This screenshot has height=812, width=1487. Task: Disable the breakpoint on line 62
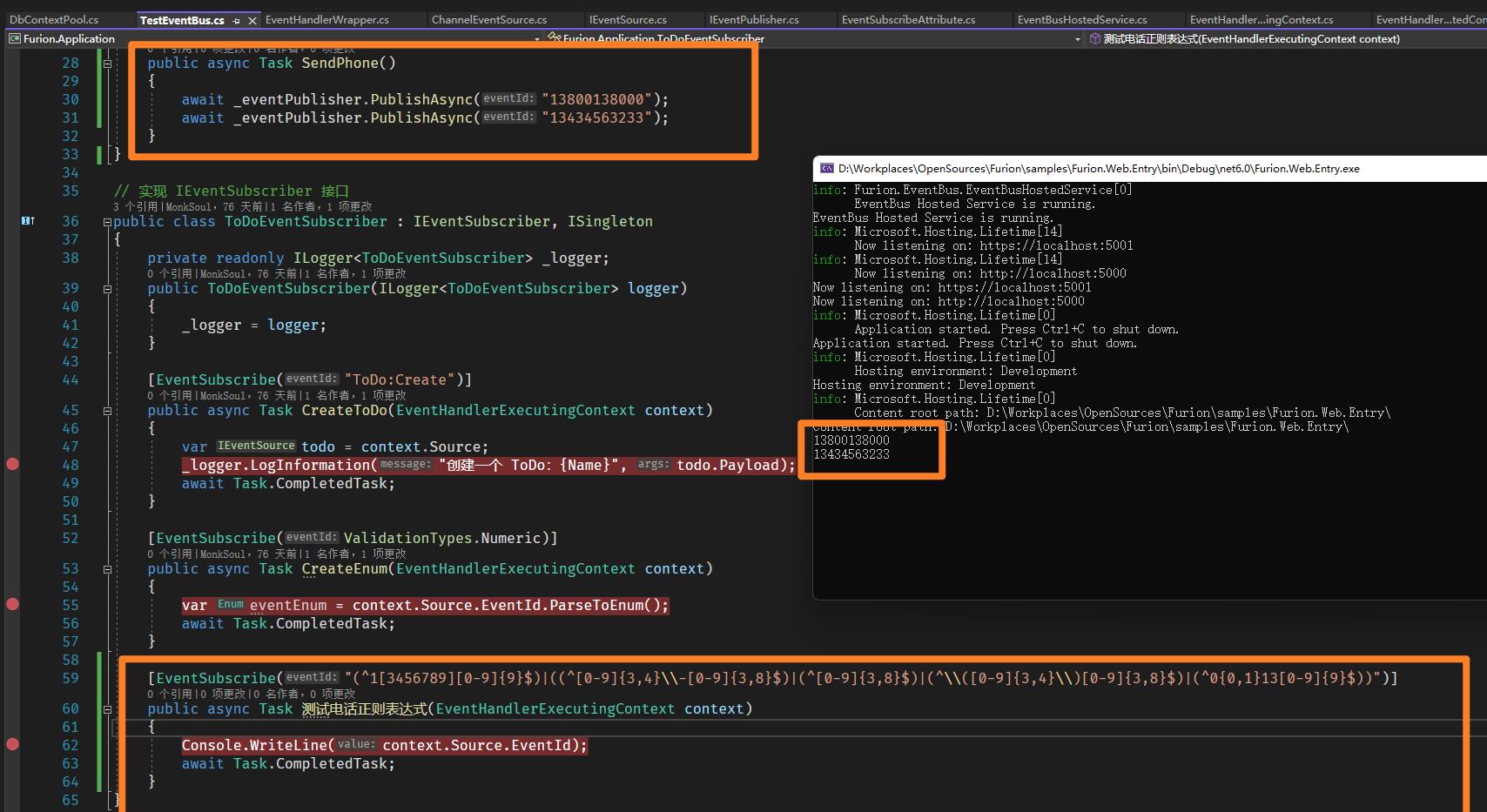pos(12,745)
